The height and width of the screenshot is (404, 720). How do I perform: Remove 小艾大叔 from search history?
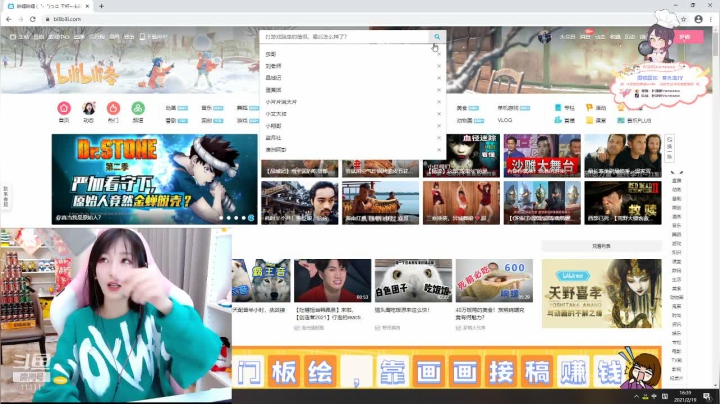click(439, 114)
